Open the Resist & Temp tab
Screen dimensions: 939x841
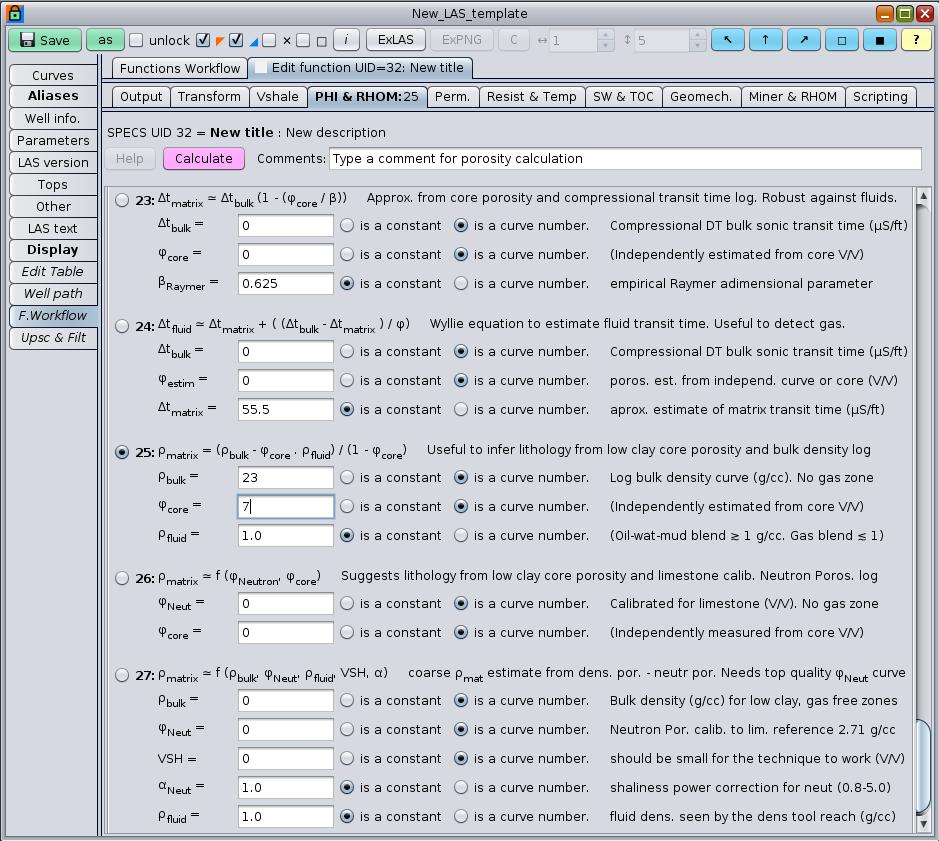(x=532, y=96)
